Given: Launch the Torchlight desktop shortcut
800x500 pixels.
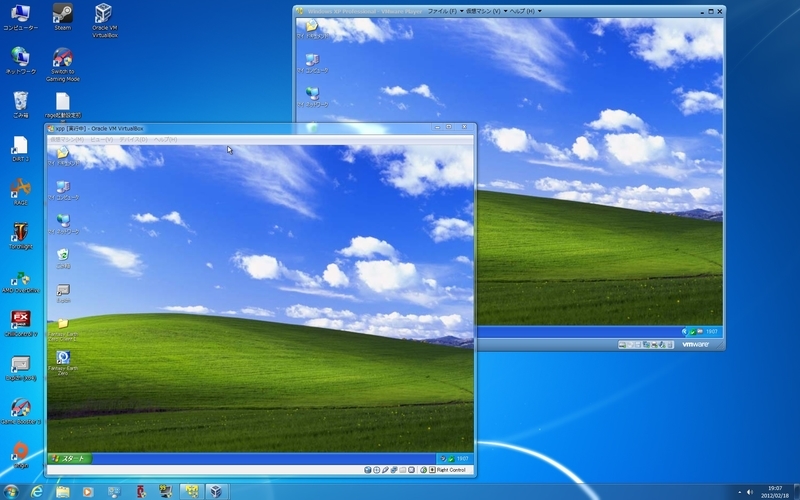Looking at the screenshot, I should [20, 236].
